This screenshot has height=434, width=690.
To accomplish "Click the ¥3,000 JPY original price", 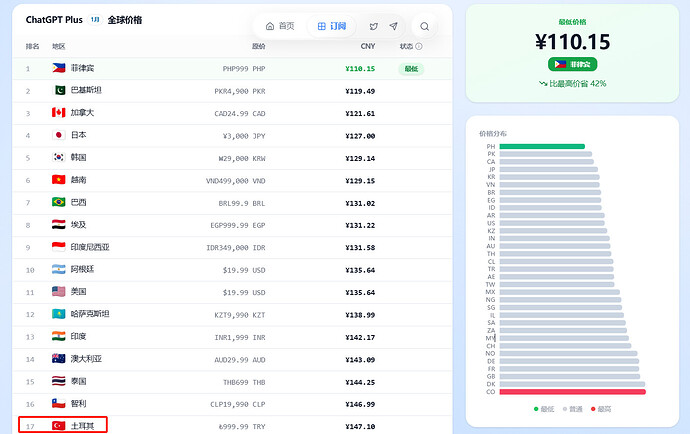I will (244, 136).
